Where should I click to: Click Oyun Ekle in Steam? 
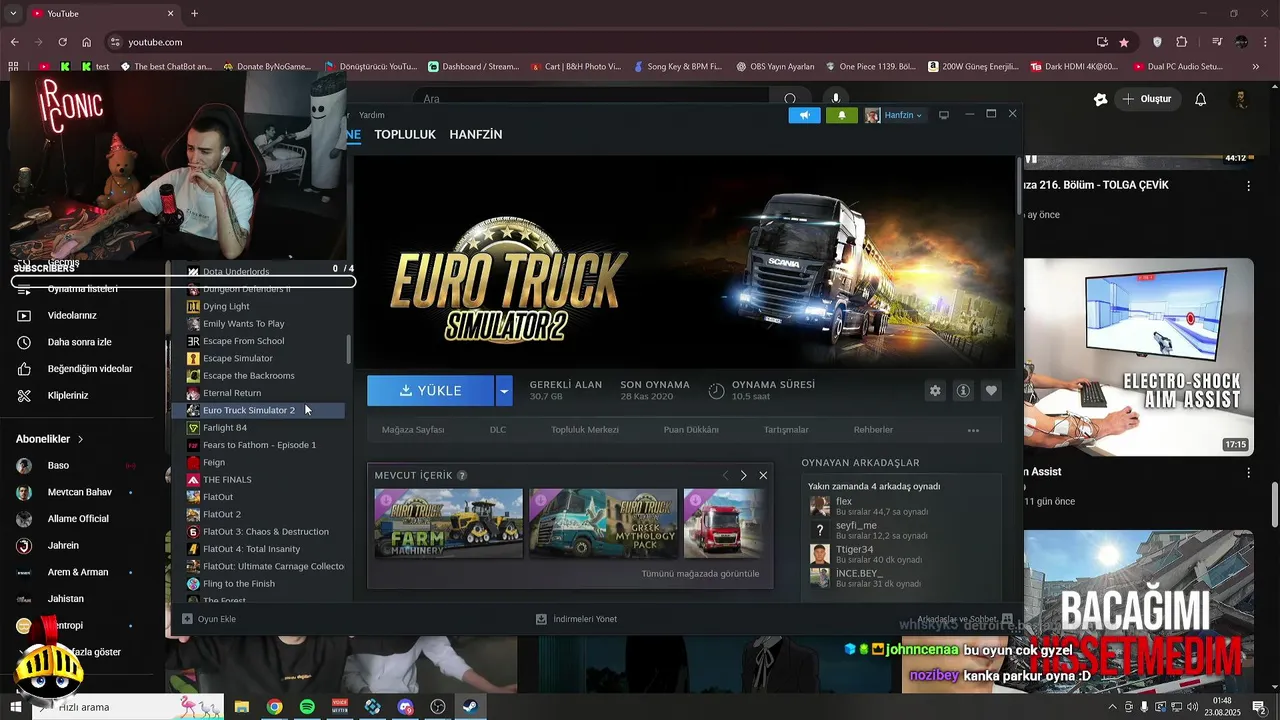click(x=209, y=619)
